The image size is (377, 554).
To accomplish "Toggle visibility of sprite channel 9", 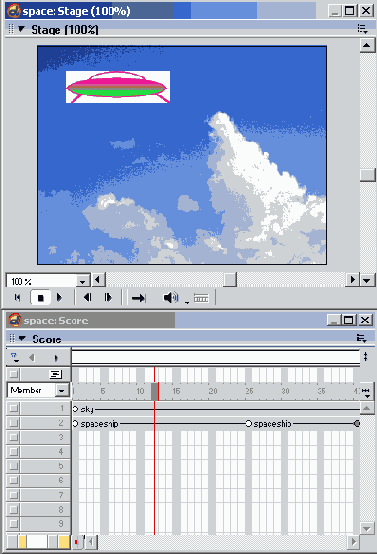I will pos(13,524).
